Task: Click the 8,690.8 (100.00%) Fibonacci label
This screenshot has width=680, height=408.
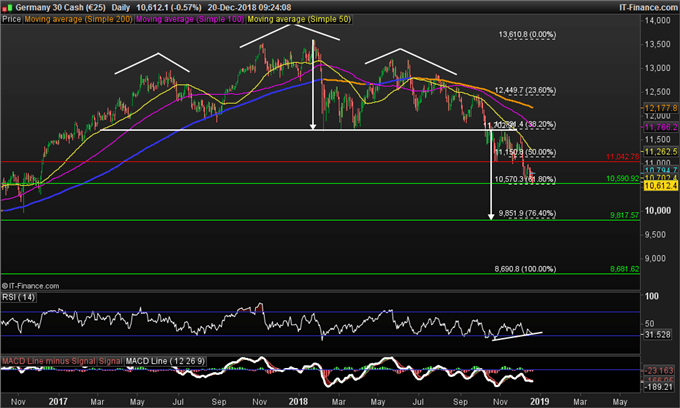Action: pyautogui.click(x=525, y=269)
